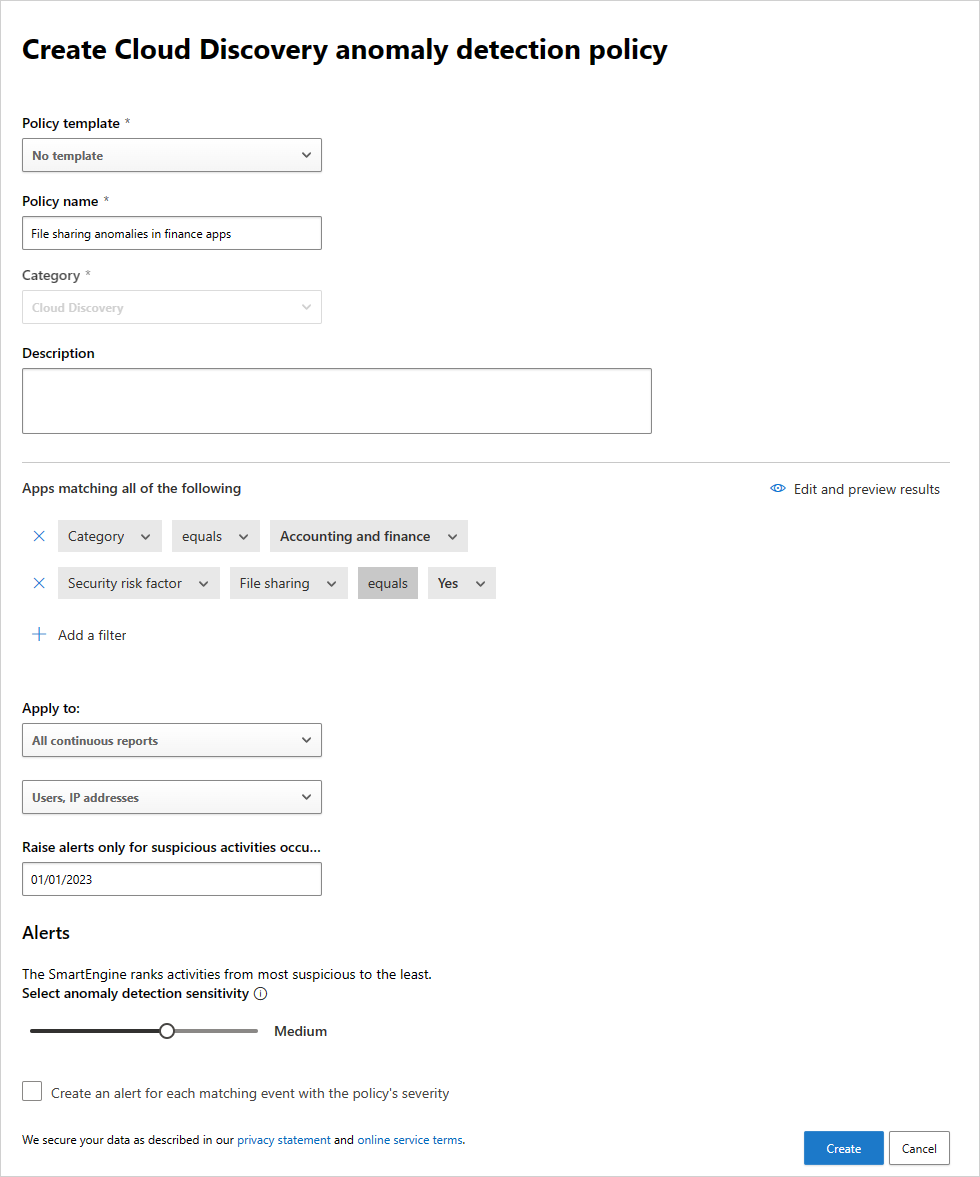
Task: Expand the All continuous reports dropdown
Action: click(172, 741)
